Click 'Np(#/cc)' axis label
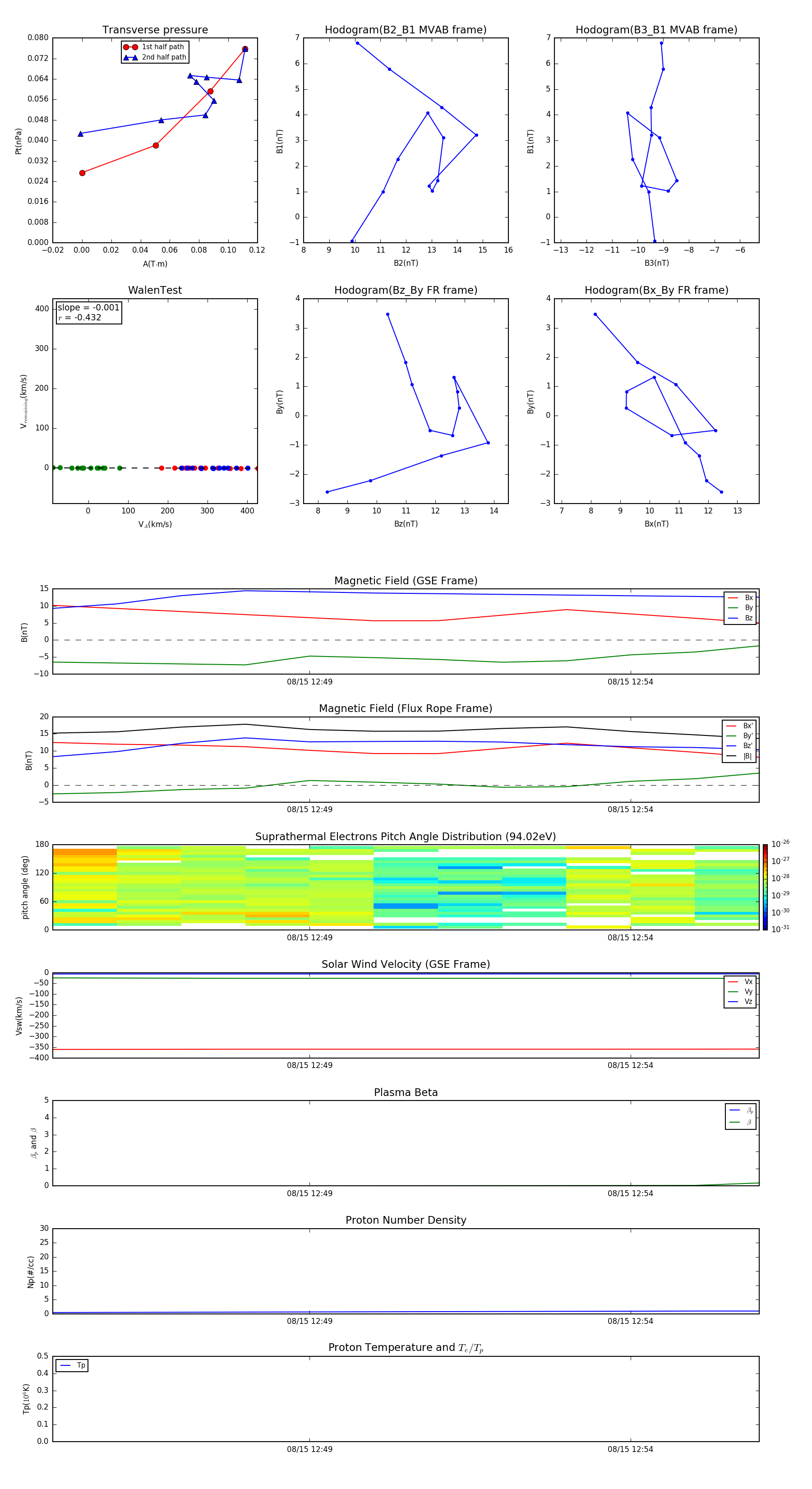The image size is (812, 1489). point(31,1271)
